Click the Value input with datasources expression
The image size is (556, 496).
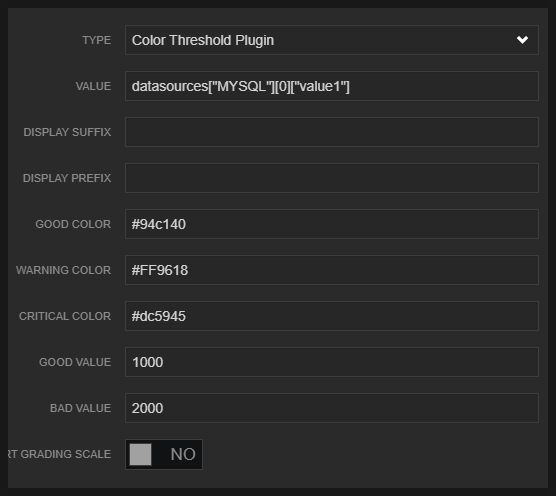[332, 86]
